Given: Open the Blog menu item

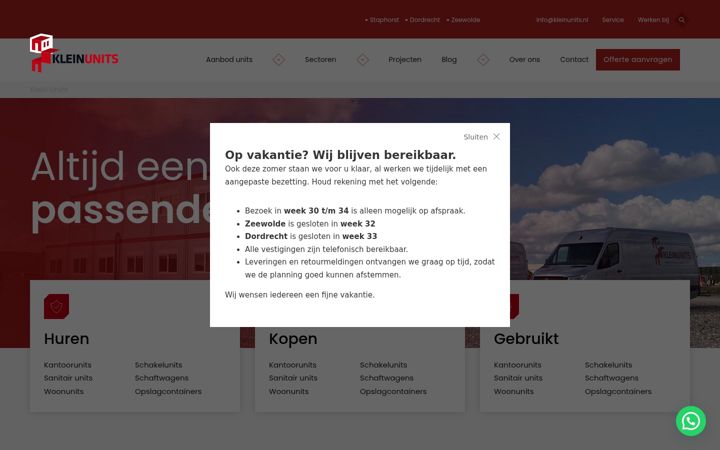Looking at the screenshot, I should 449,60.
